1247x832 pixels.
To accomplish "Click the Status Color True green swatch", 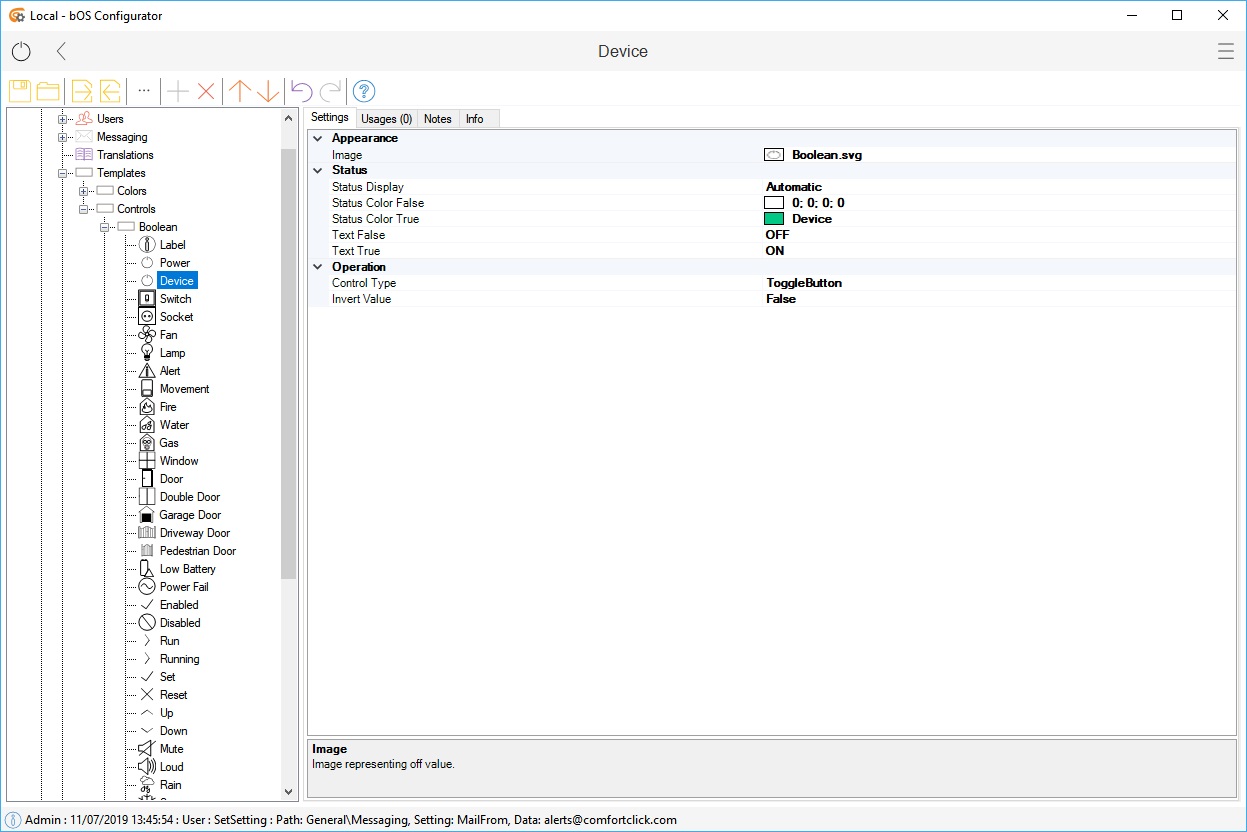I will pos(773,219).
